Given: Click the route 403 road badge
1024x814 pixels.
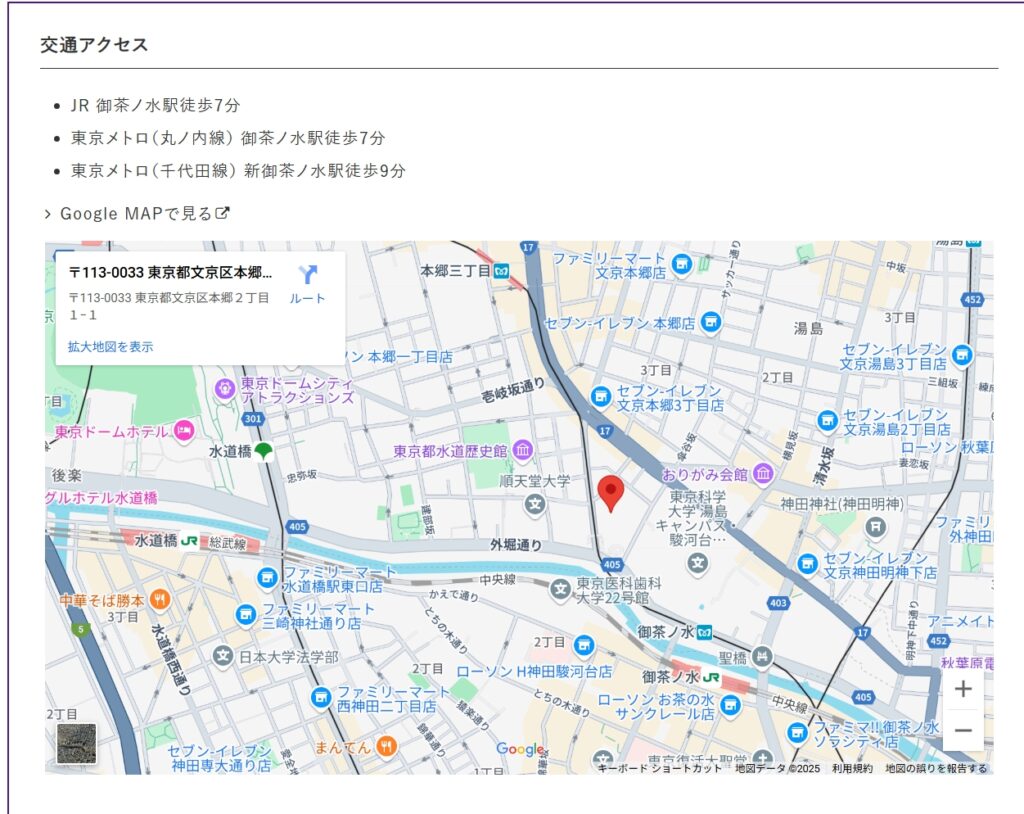Looking at the screenshot, I should click(778, 603).
